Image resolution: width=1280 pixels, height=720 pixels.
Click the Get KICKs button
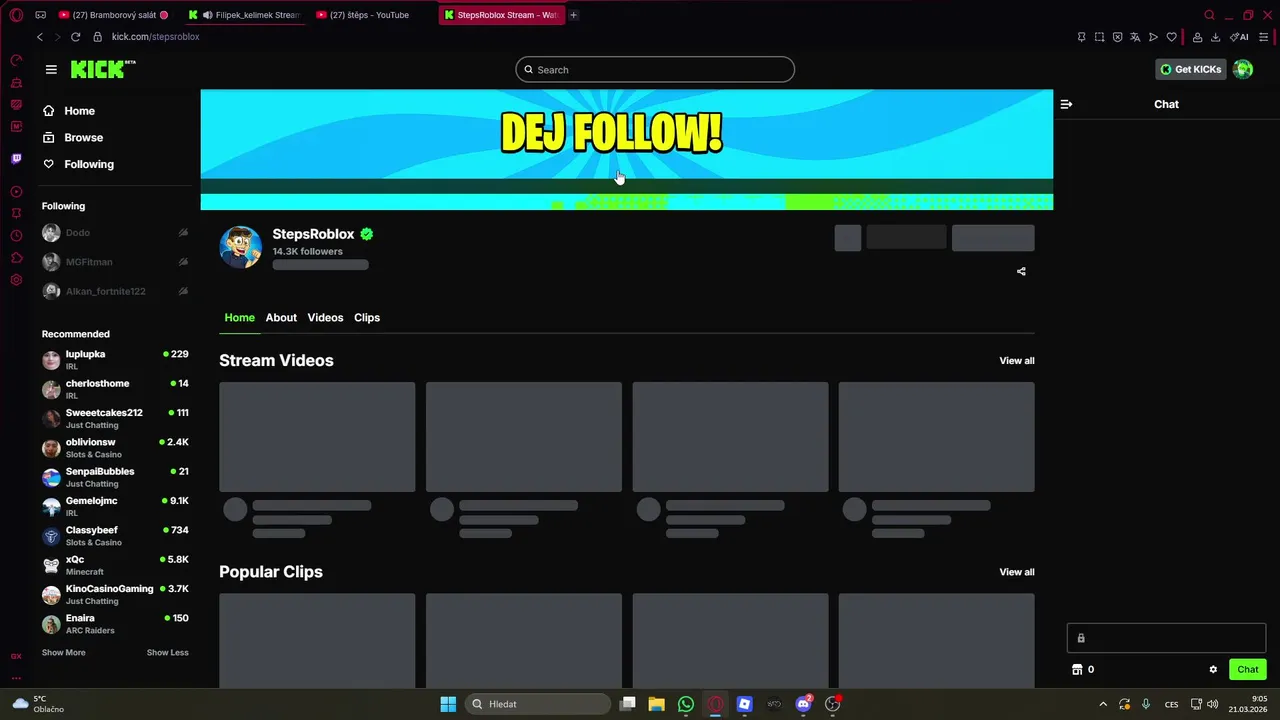click(1190, 69)
